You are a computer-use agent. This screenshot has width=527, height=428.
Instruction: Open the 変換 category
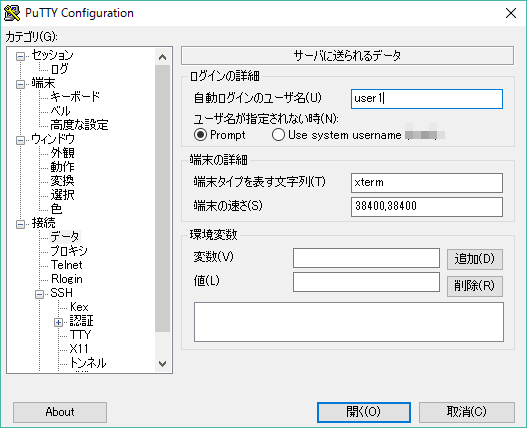tap(63, 181)
